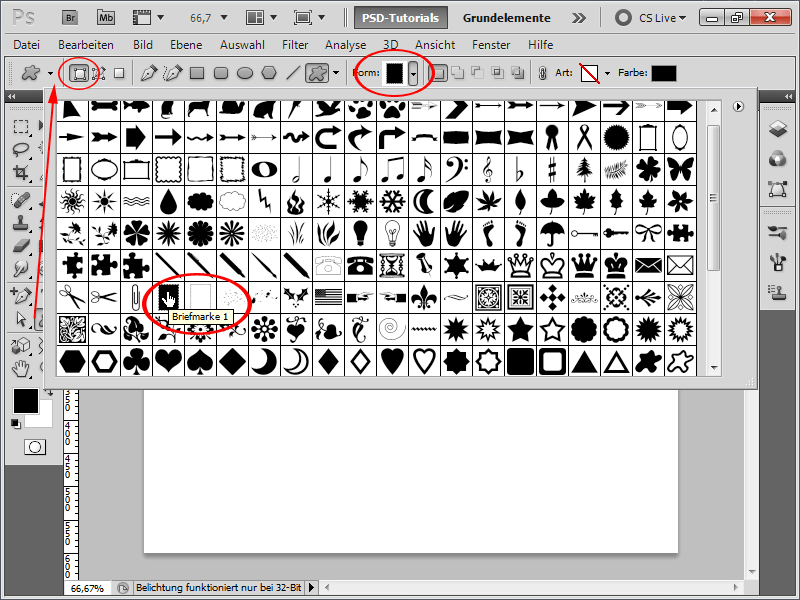Select the Fill pixels mode icon
This screenshot has width=800, height=600.
pos(119,73)
